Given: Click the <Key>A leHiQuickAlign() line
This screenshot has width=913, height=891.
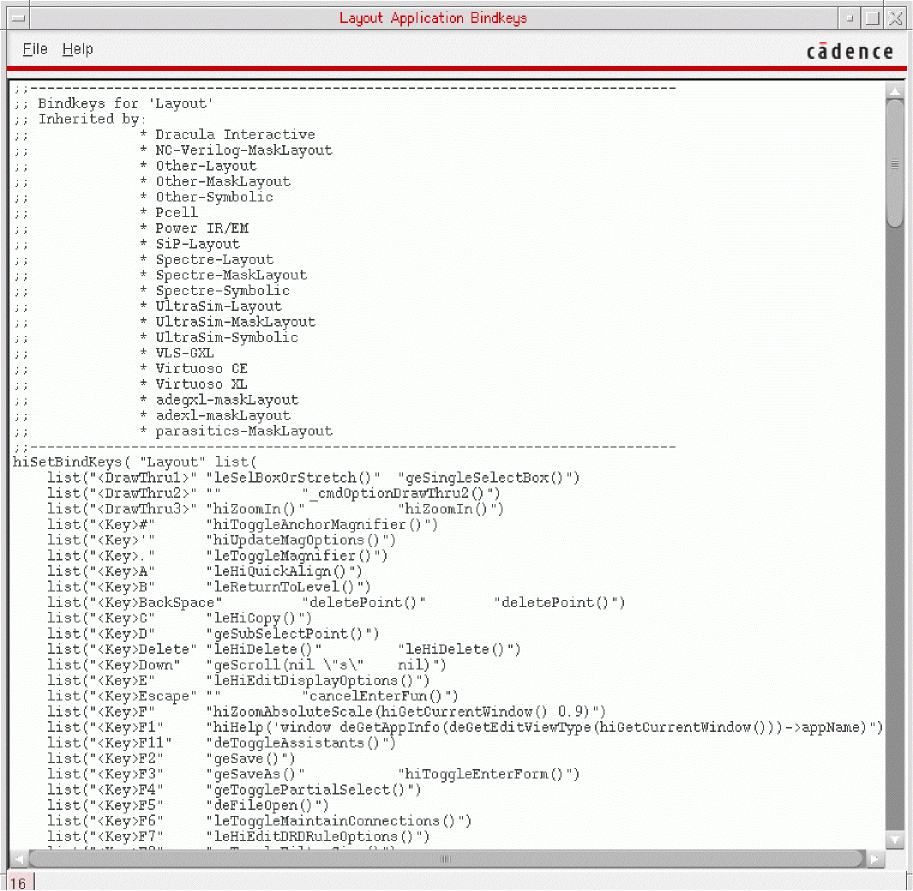Looking at the screenshot, I should (205, 572).
